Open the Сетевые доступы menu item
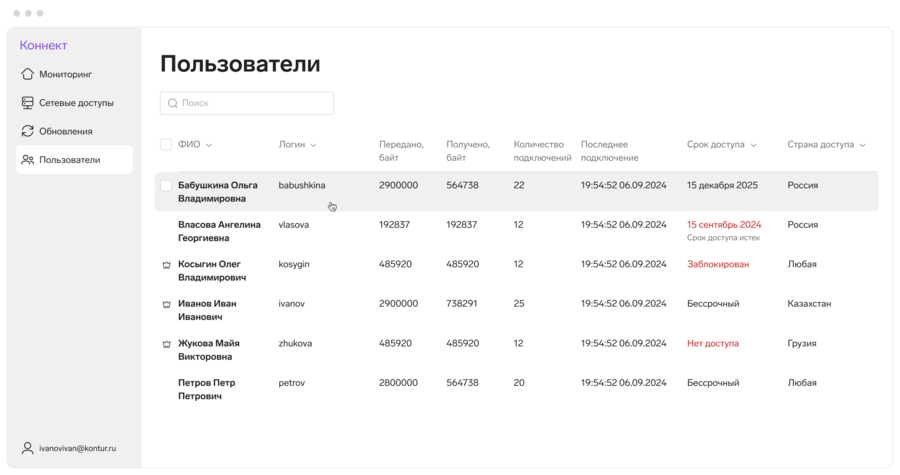 [76, 103]
